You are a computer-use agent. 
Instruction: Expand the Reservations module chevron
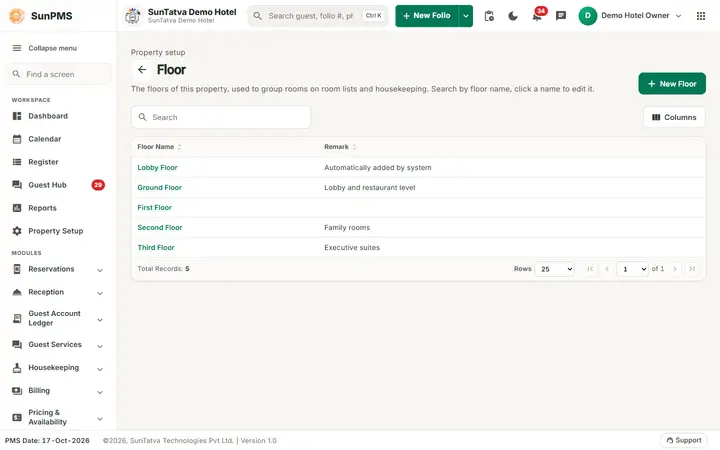click(x=100, y=270)
